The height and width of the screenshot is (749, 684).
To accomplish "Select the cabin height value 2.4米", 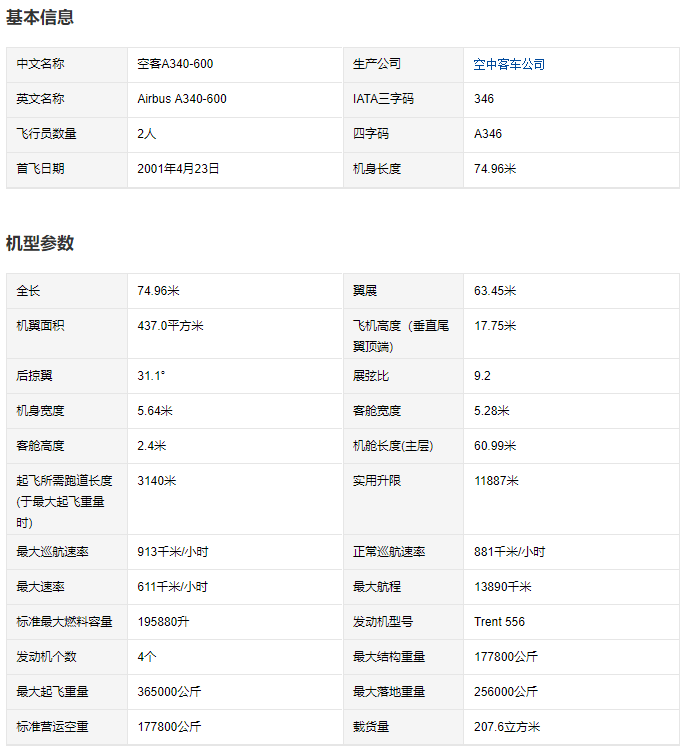I will (151, 446).
